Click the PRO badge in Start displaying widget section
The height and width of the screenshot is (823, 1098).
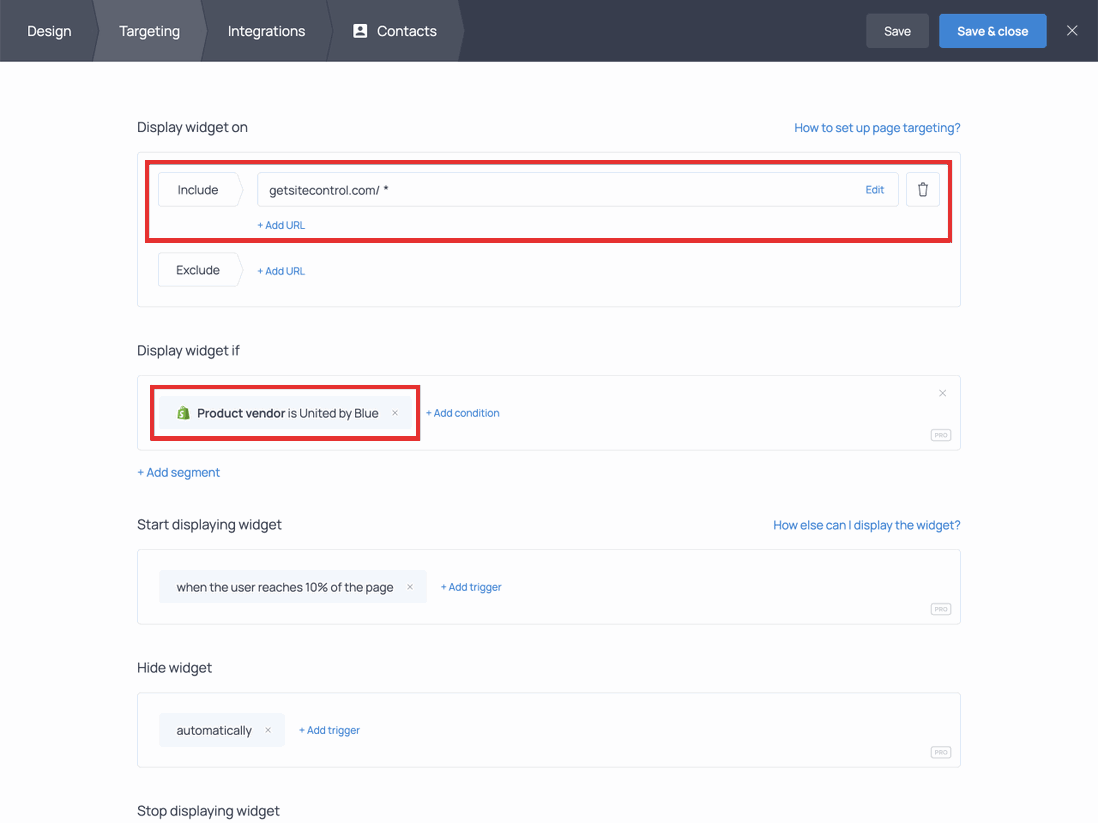[x=941, y=609]
